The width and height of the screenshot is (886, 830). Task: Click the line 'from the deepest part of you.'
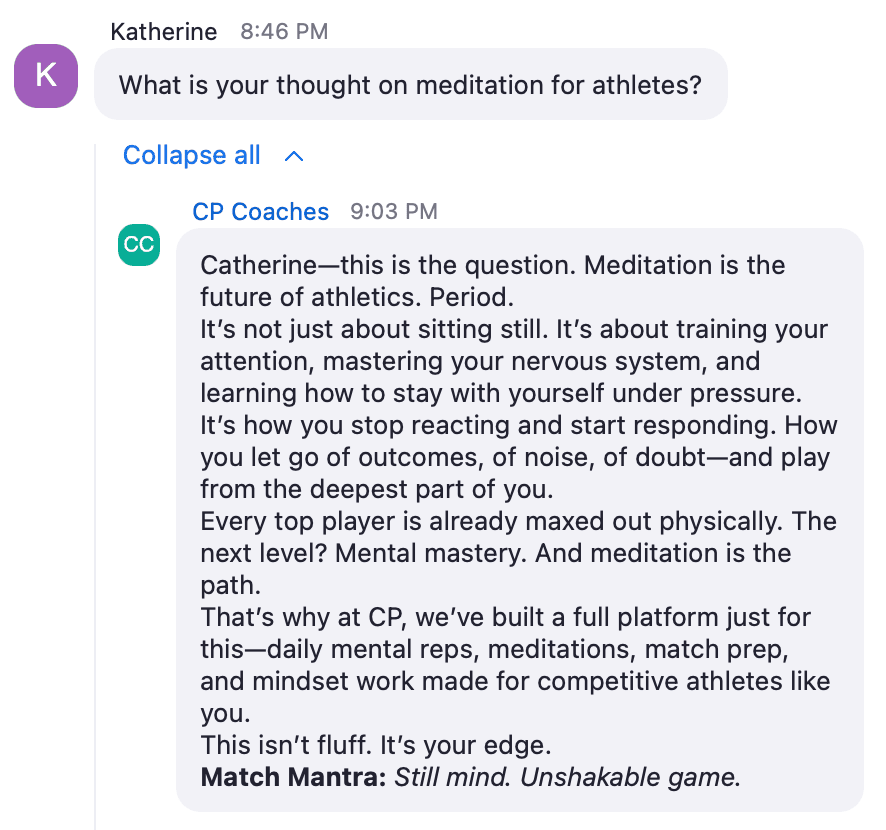(x=377, y=489)
